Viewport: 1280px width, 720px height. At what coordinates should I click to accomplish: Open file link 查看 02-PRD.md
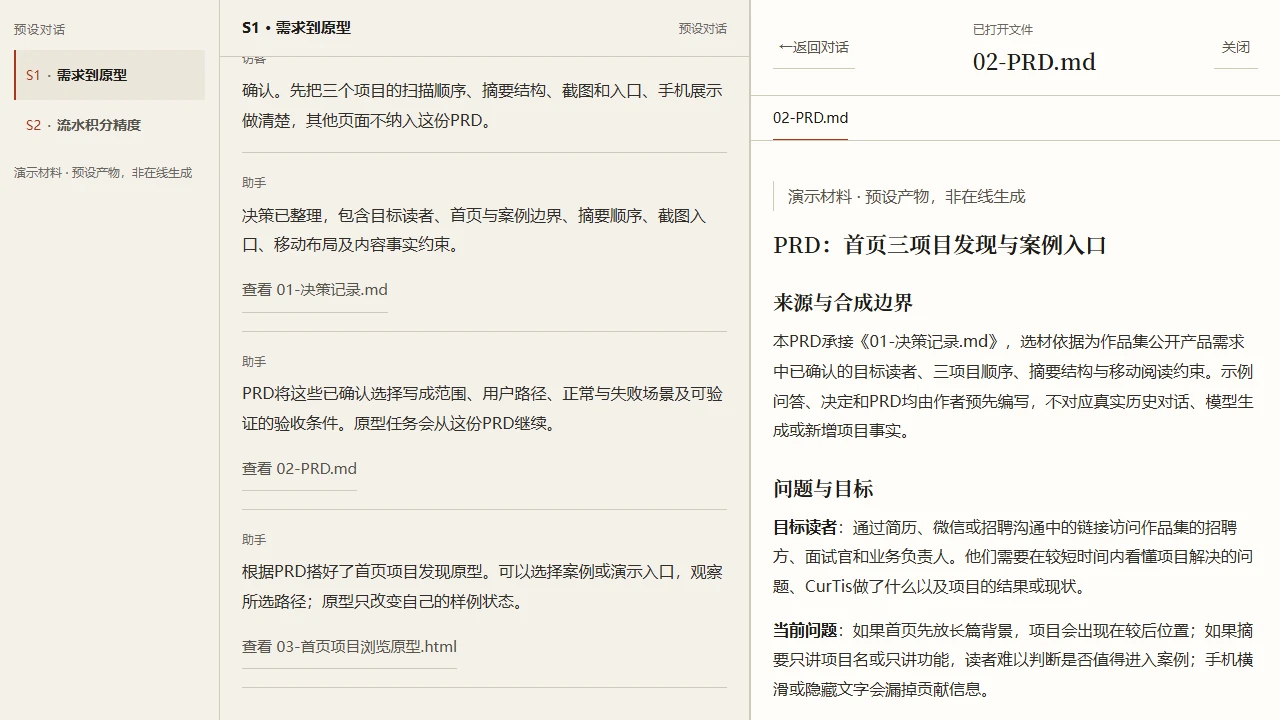point(299,468)
